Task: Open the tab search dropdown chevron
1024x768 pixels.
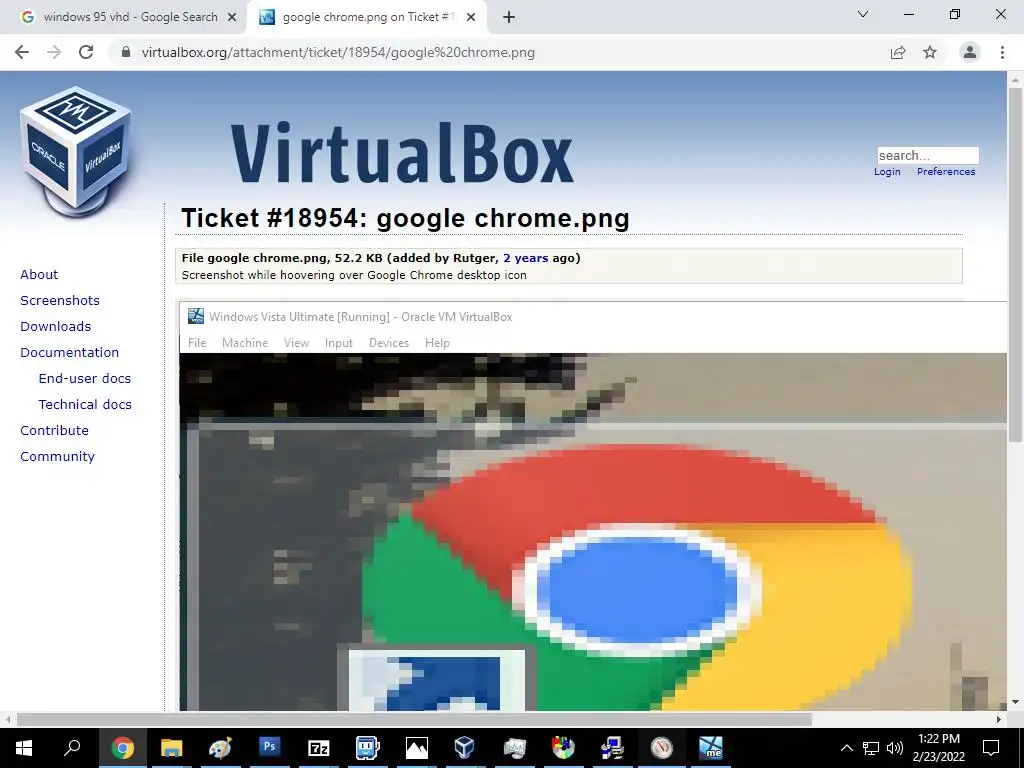Action: 863,14
